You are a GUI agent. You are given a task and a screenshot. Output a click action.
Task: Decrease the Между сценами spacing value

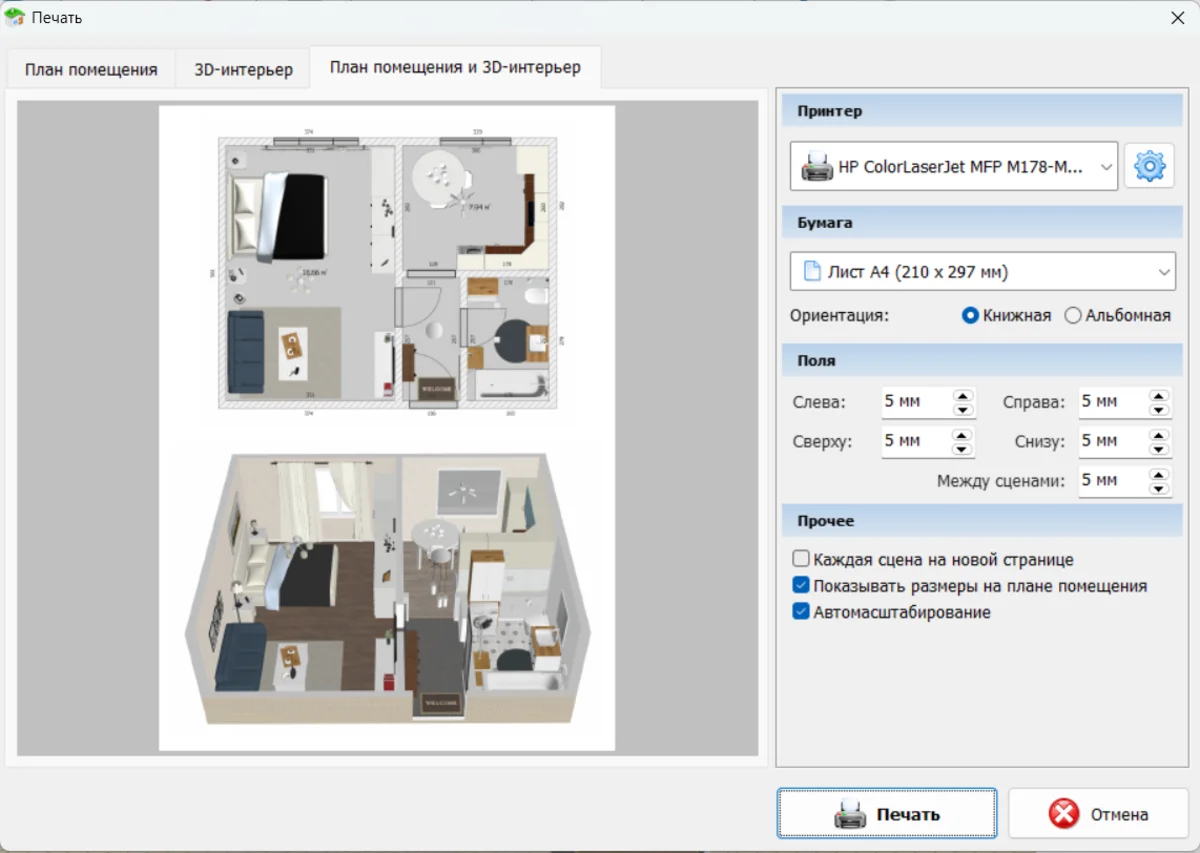click(x=1159, y=488)
